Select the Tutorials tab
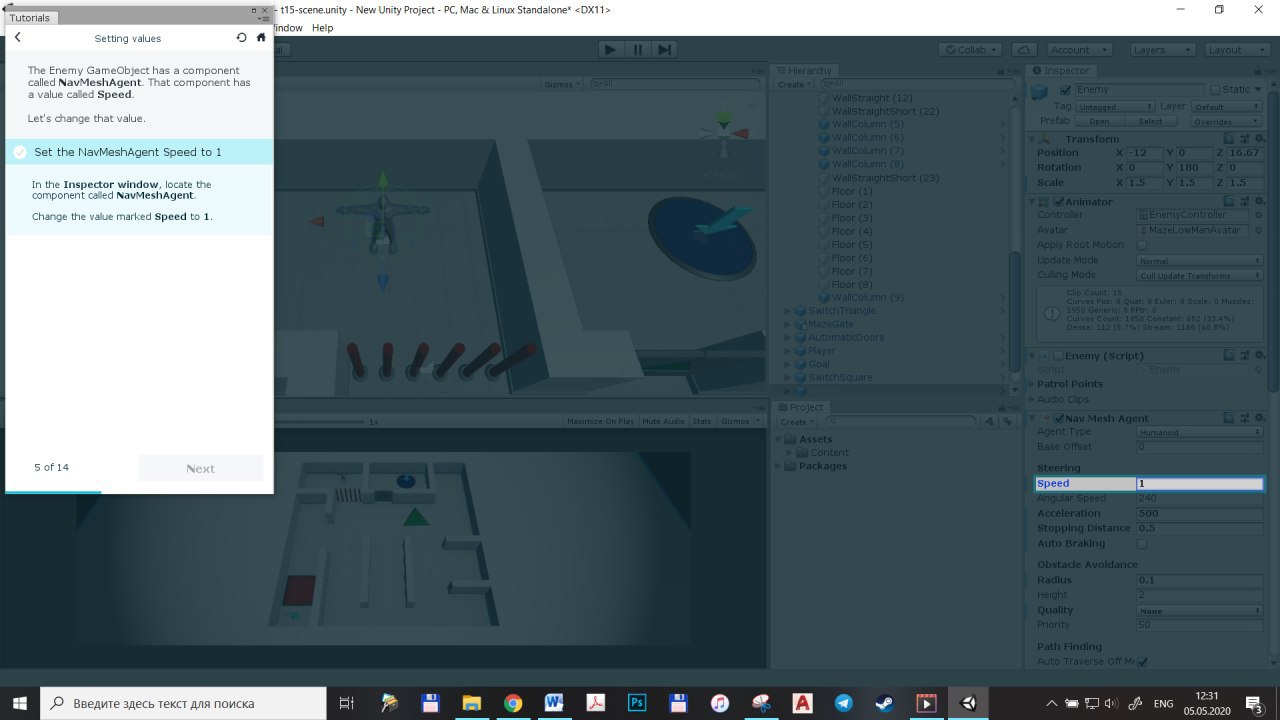The height and width of the screenshot is (720, 1280). 30,17
